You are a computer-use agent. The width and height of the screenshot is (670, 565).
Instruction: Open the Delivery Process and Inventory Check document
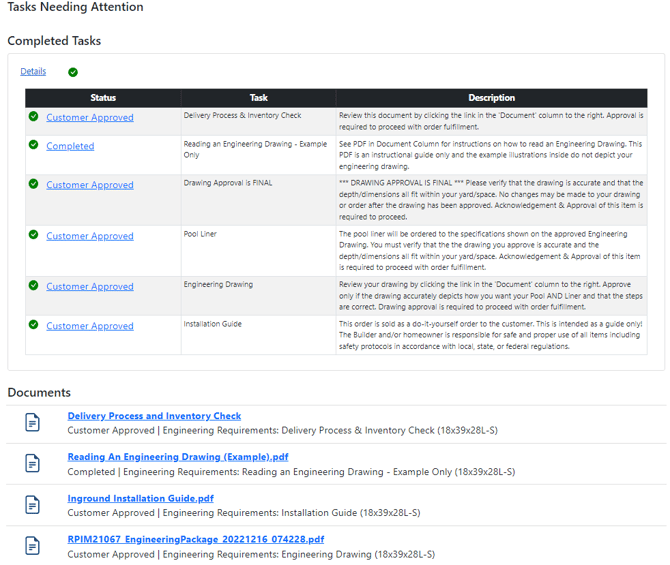pos(154,416)
